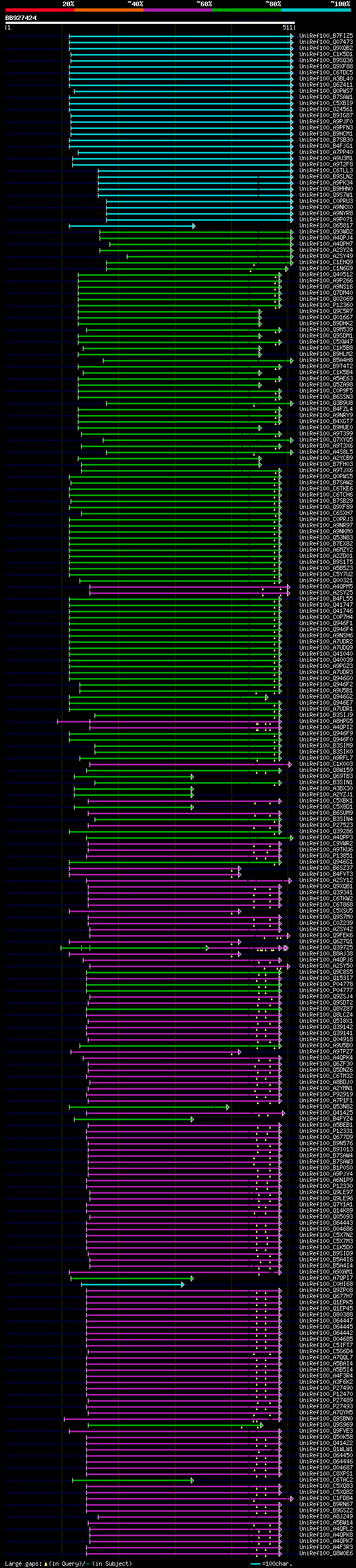Open hit label UniRef100_B7SB30

(326, 140)
